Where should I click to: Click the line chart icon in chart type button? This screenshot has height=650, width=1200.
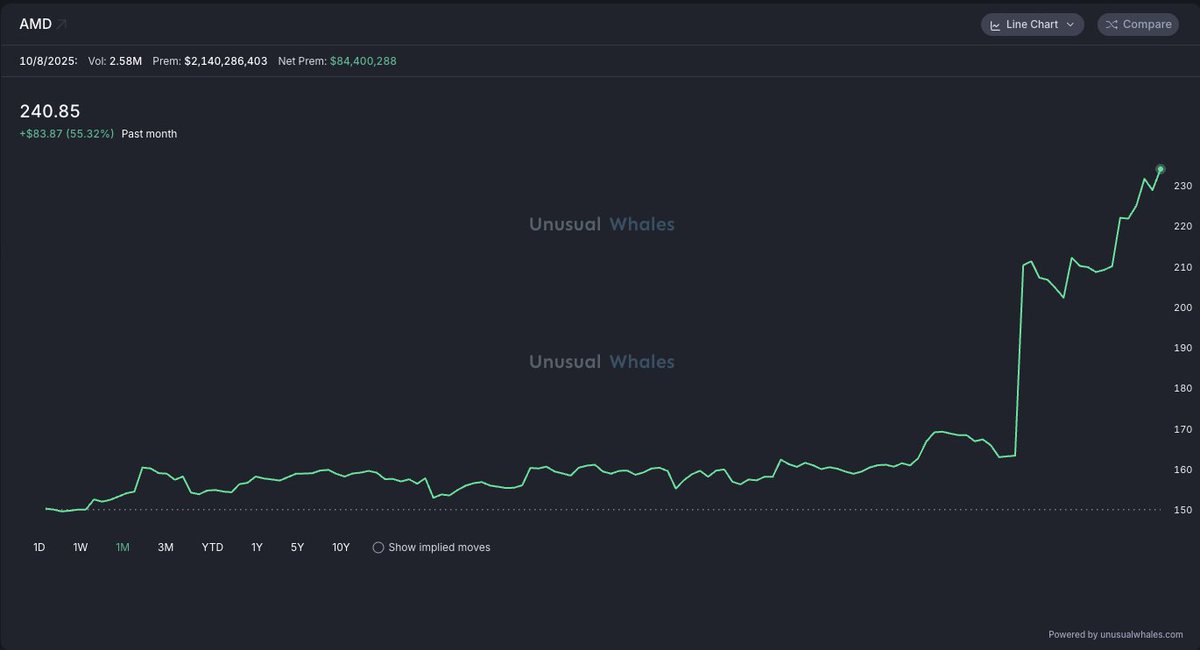pyautogui.click(x=995, y=25)
